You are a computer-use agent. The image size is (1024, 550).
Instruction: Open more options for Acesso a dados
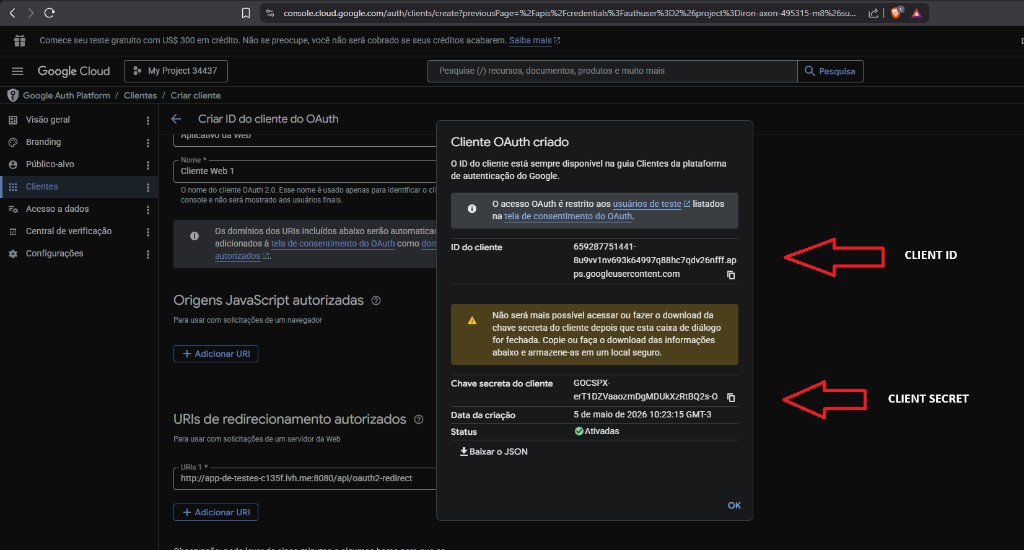(148, 209)
